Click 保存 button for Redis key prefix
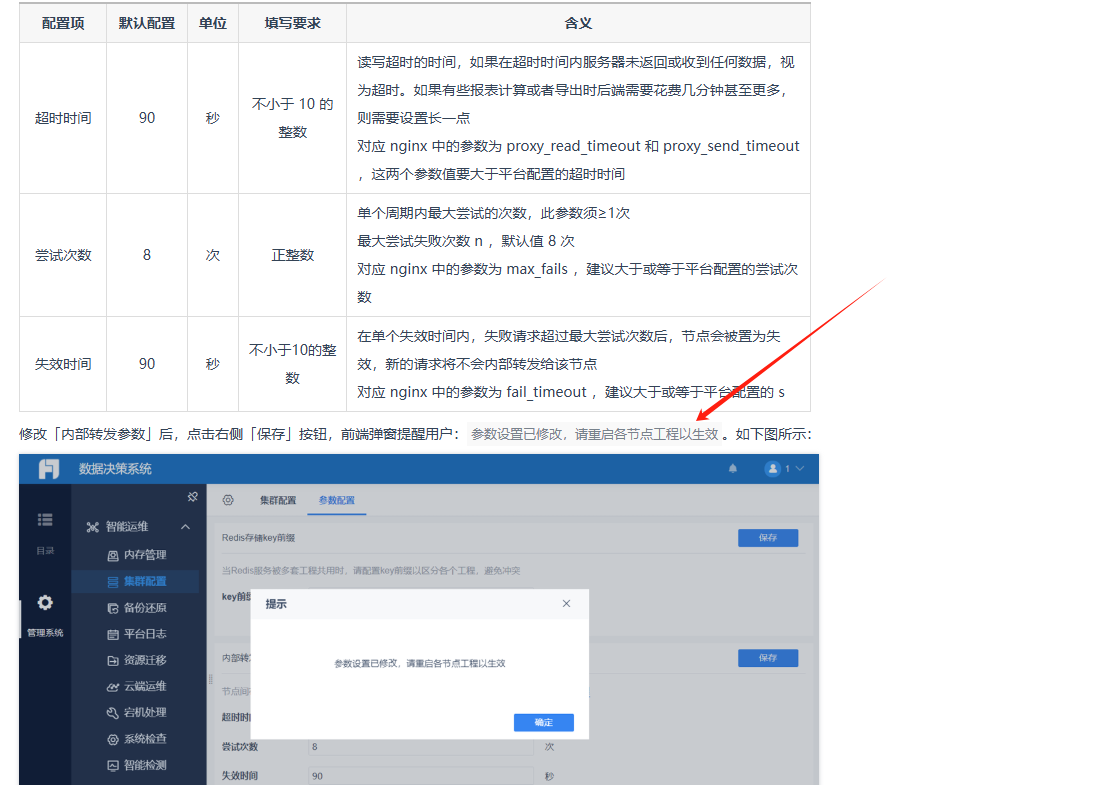The image size is (1100, 785). point(767,538)
